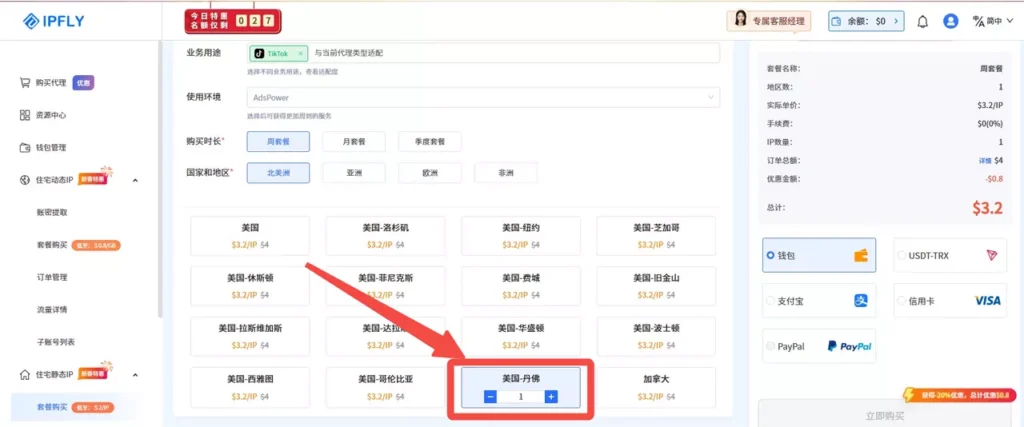The height and width of the screenshot is (427, 1024).
Task: Click the 美国-丹佛 quantity field
Action: [520, 396]
